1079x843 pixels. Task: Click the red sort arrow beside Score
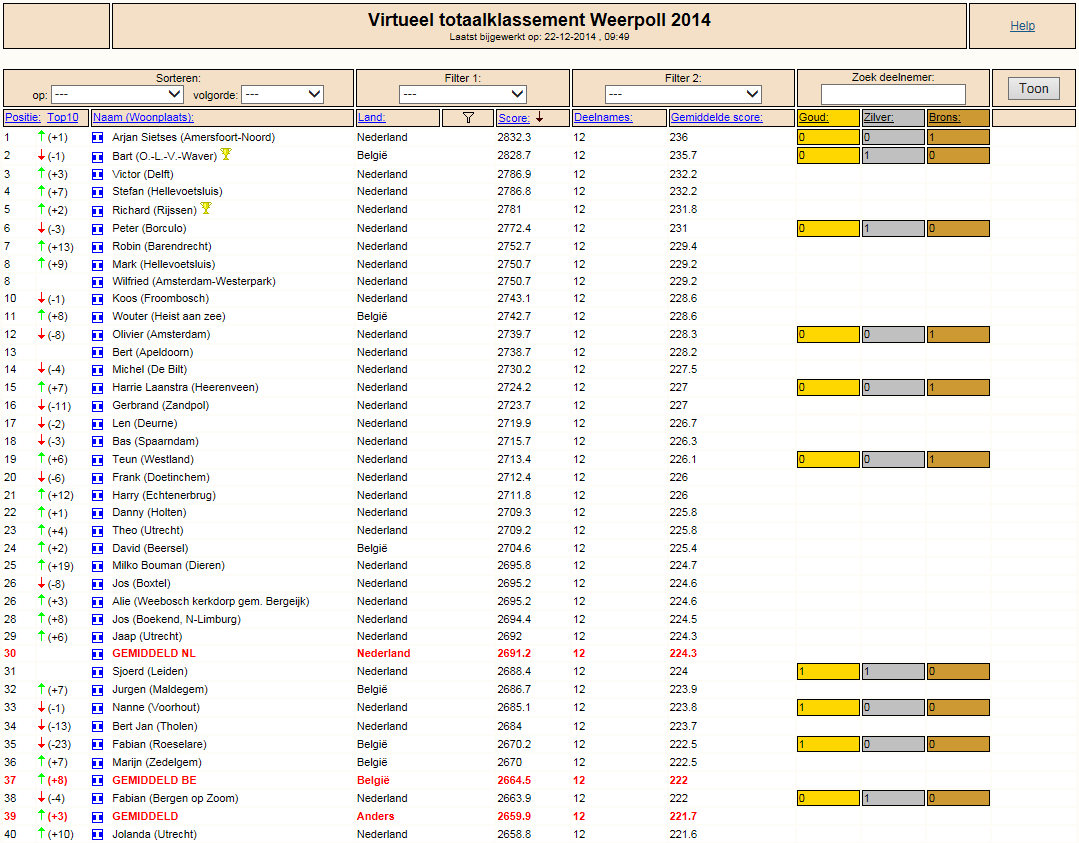pos(540,118)
